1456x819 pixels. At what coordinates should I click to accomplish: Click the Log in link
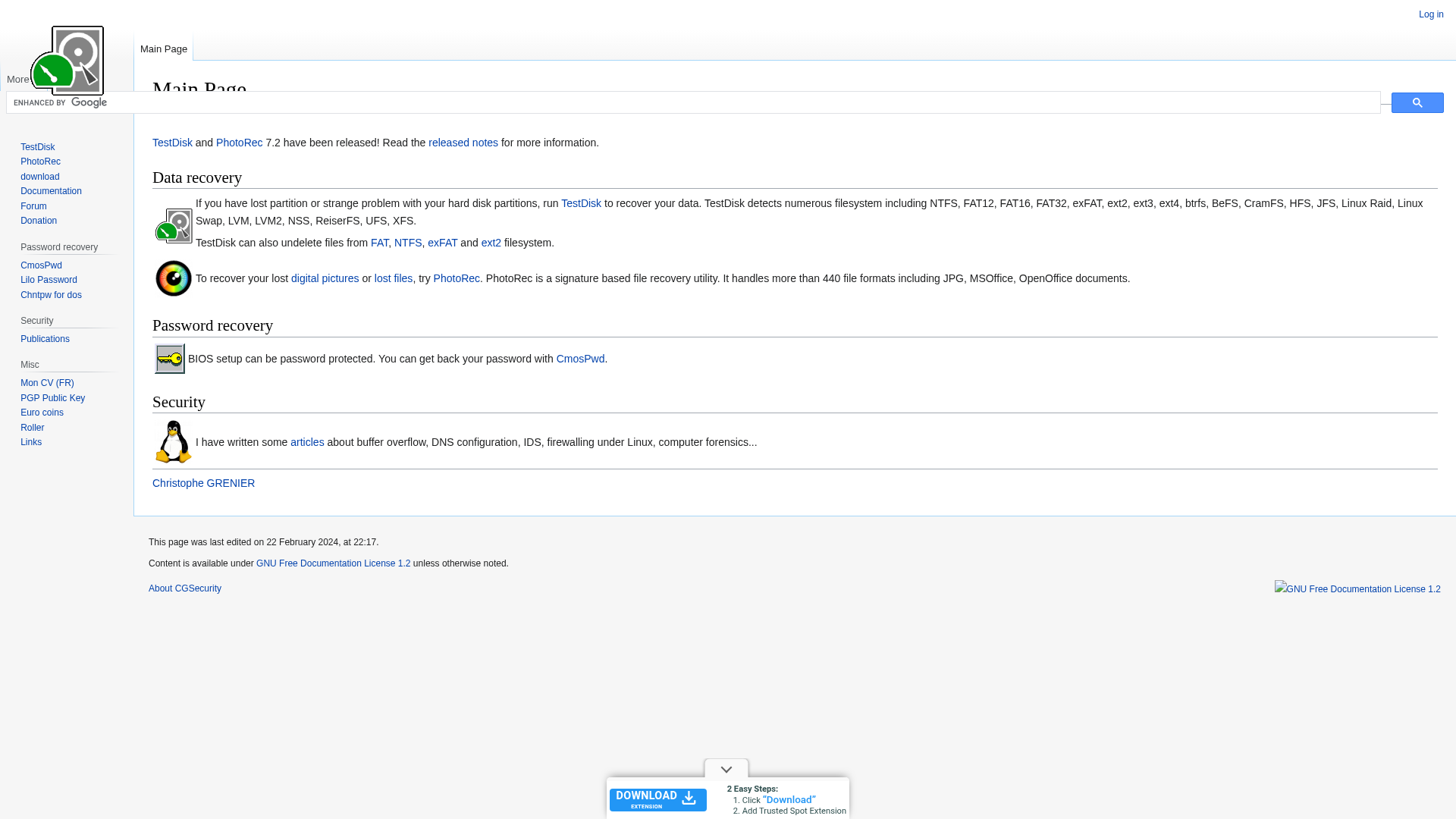pyautogui.click(x=1430, y=14)
